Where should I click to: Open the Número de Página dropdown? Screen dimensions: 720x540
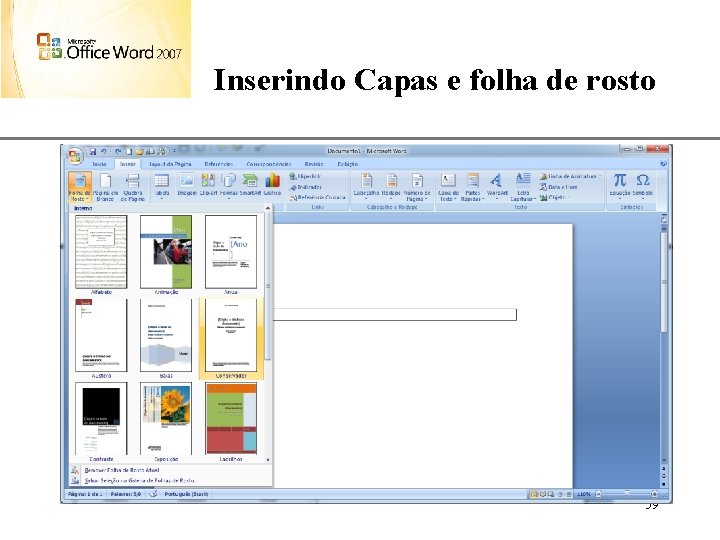click(417, 186)
